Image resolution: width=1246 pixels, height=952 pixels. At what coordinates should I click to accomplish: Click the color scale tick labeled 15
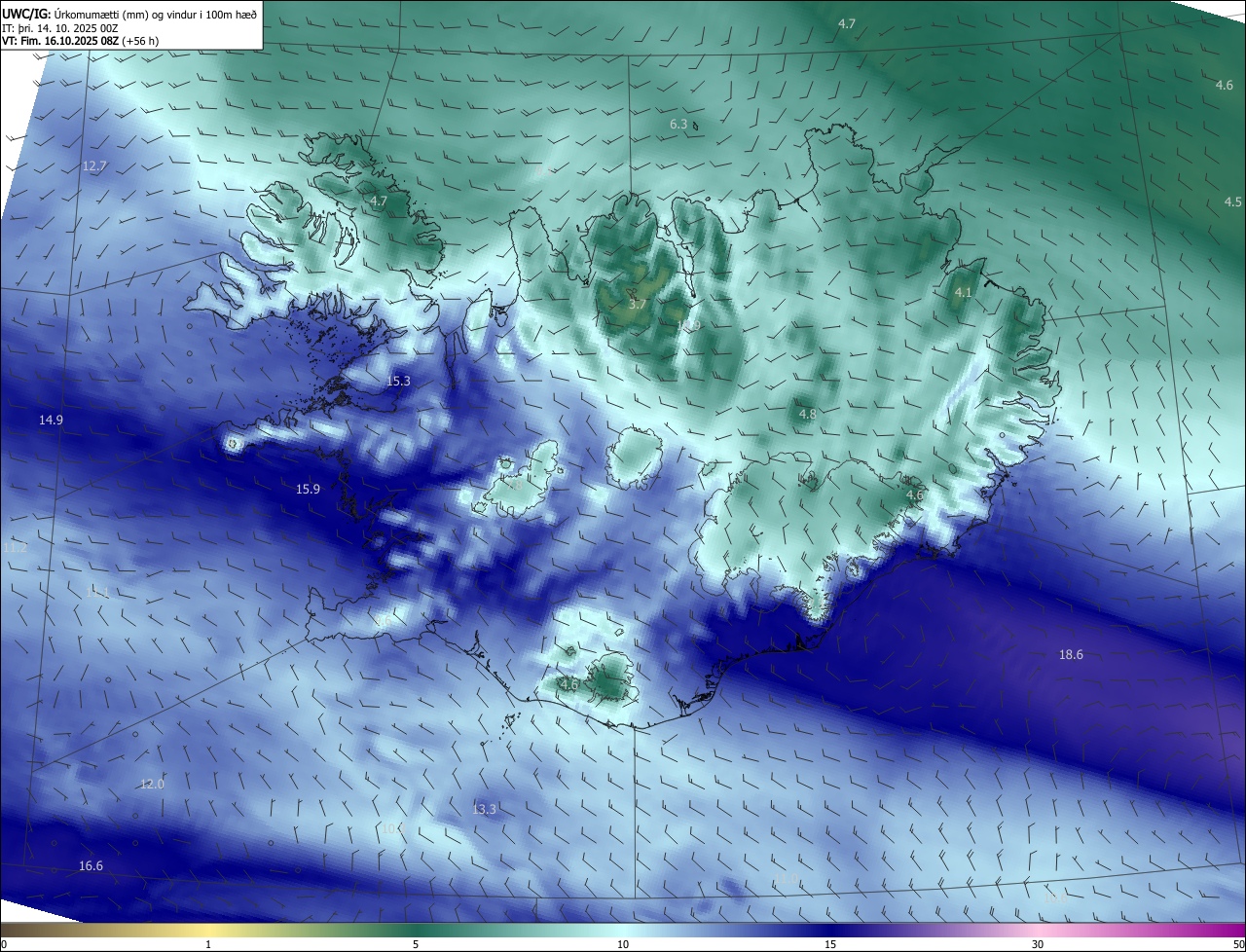click(x=830, y=944)
